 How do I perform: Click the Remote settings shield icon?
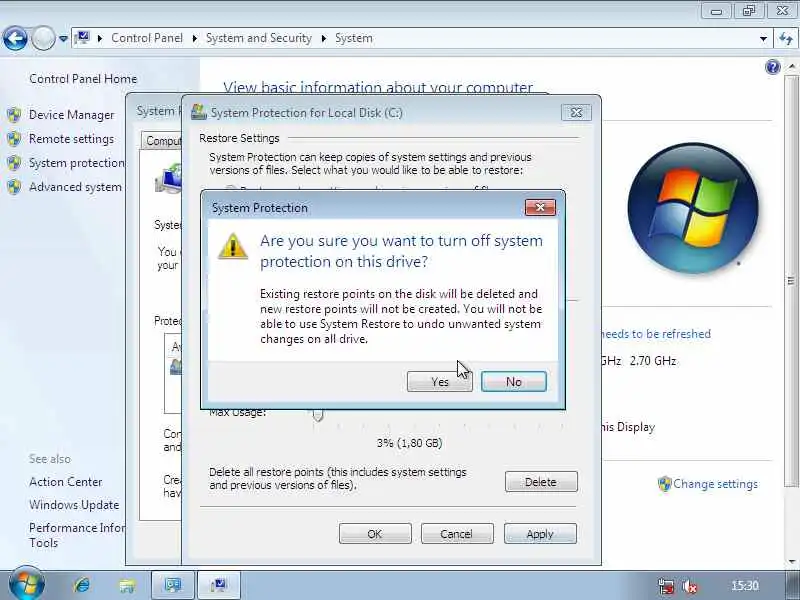[14, 139]
